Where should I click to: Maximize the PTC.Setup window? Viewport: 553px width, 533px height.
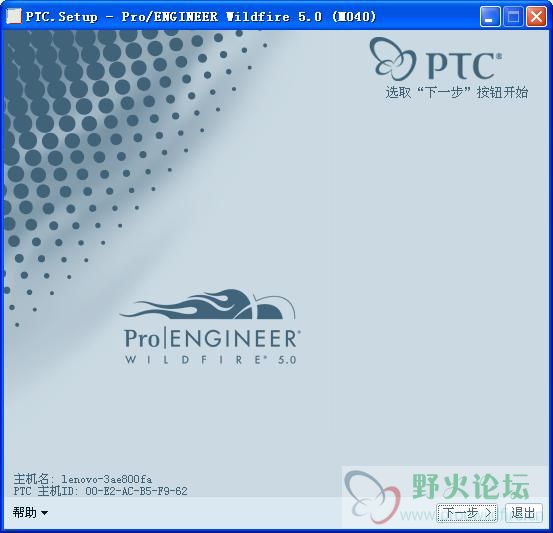tap(513, 16)
